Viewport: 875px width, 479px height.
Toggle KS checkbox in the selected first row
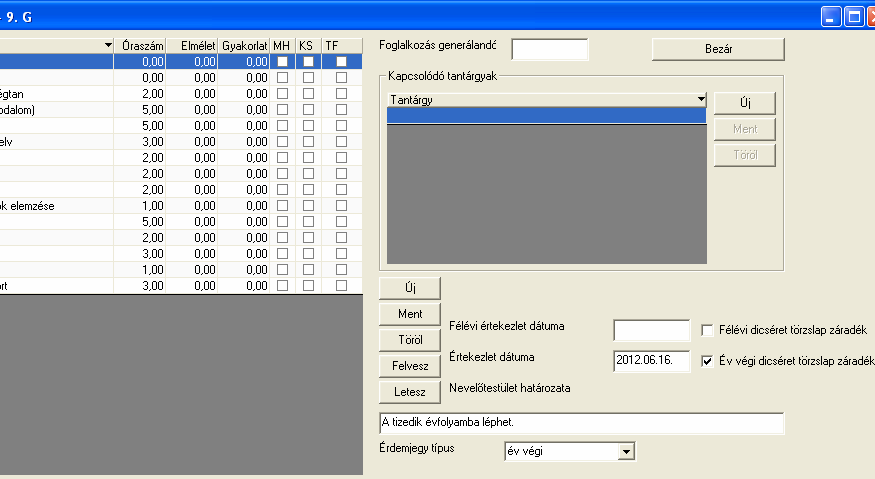click(x=308, y=61)
